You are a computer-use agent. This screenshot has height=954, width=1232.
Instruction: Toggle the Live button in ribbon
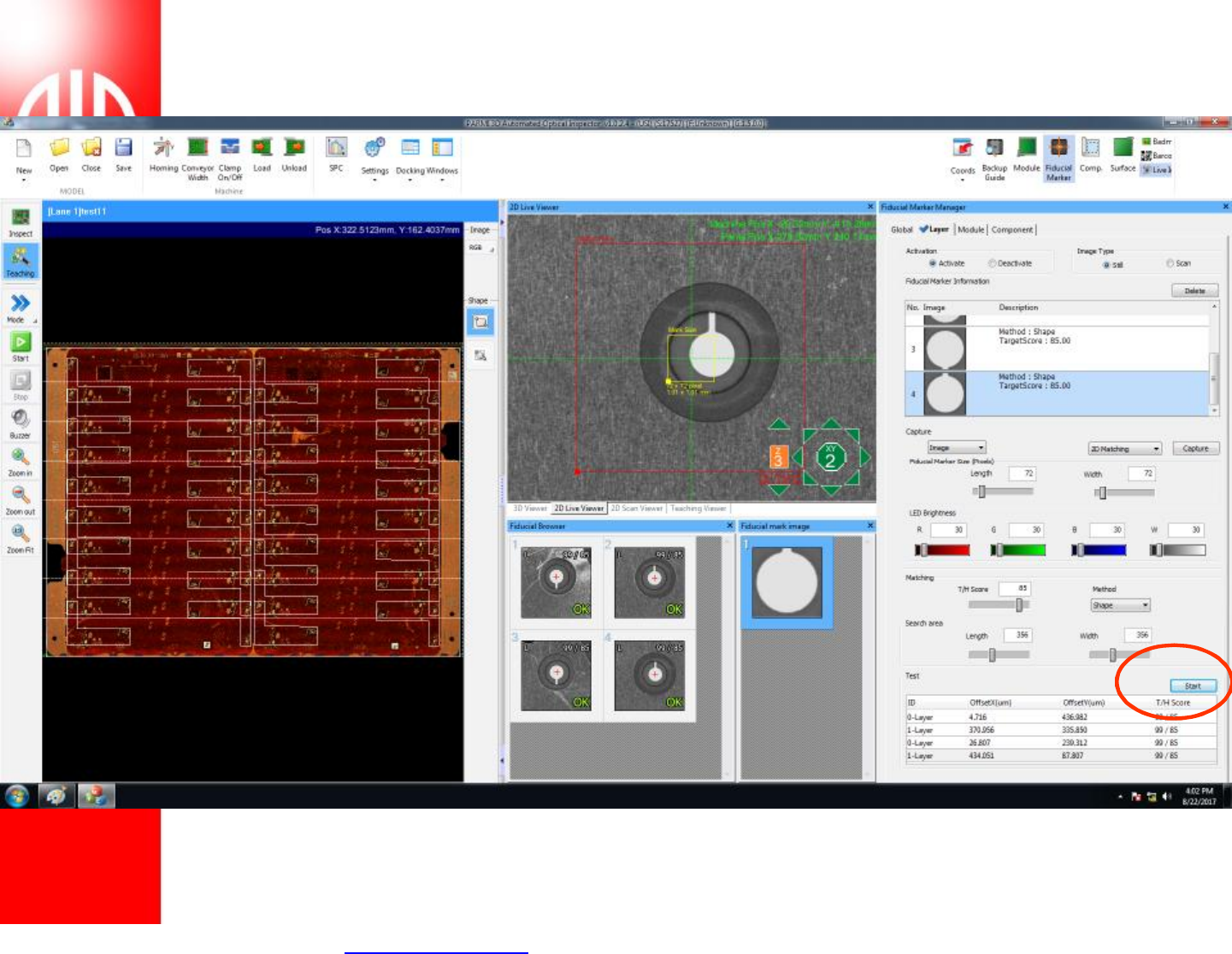click(1157, 170)
